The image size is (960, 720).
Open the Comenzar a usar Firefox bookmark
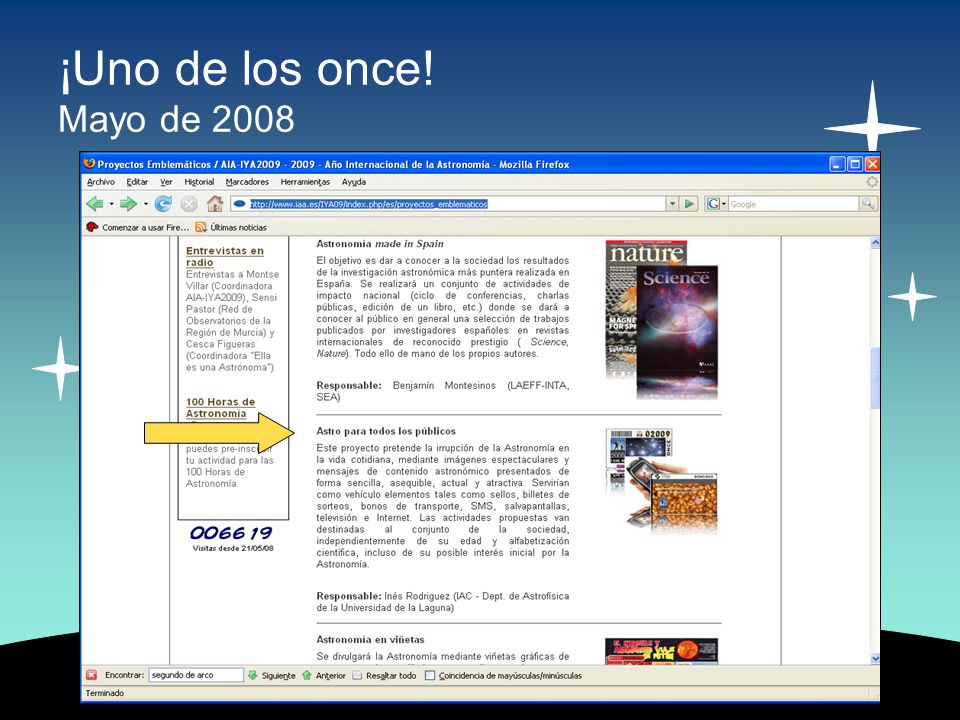[138, 227]
